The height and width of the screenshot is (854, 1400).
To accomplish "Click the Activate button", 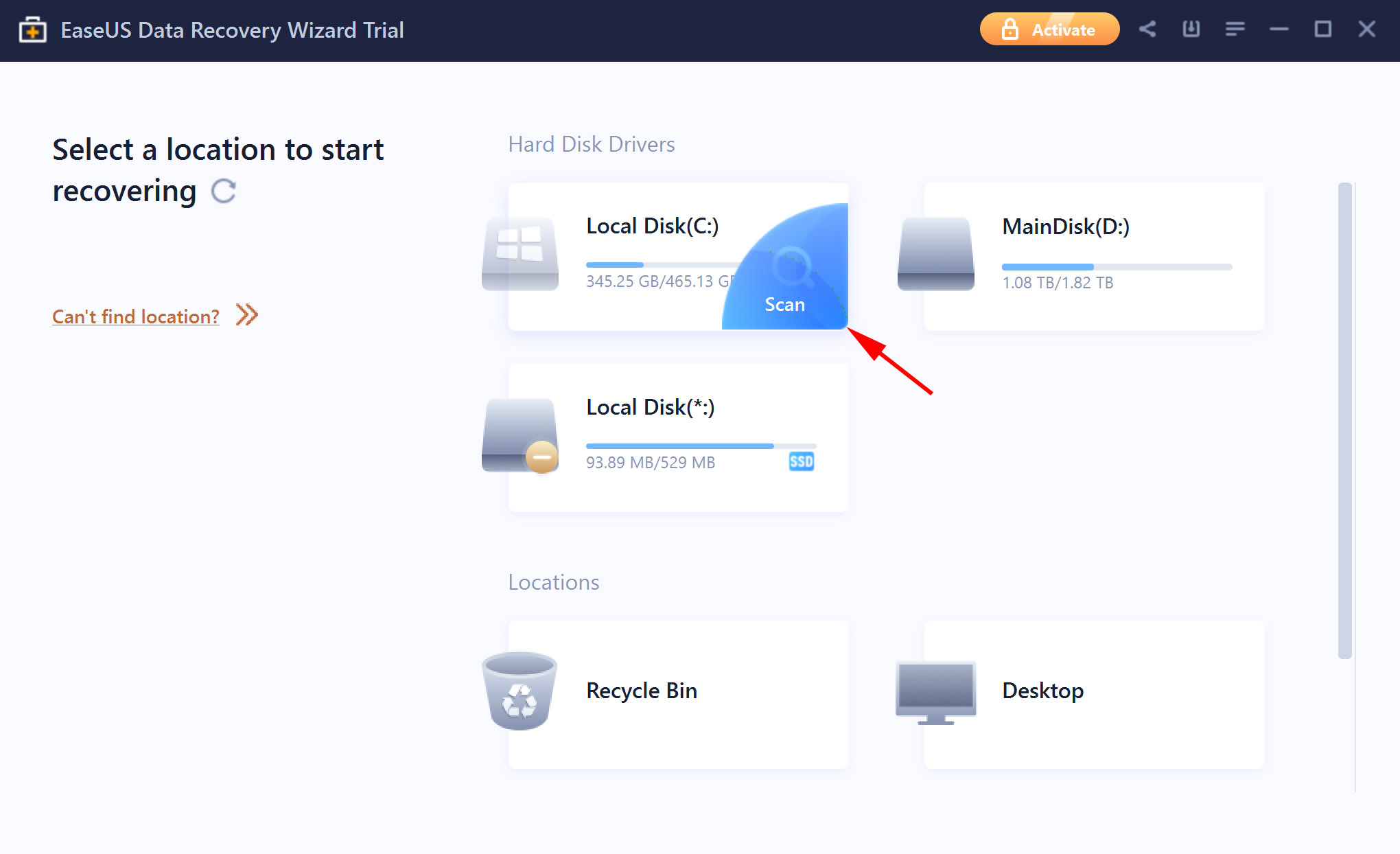I will point(1049,30).
